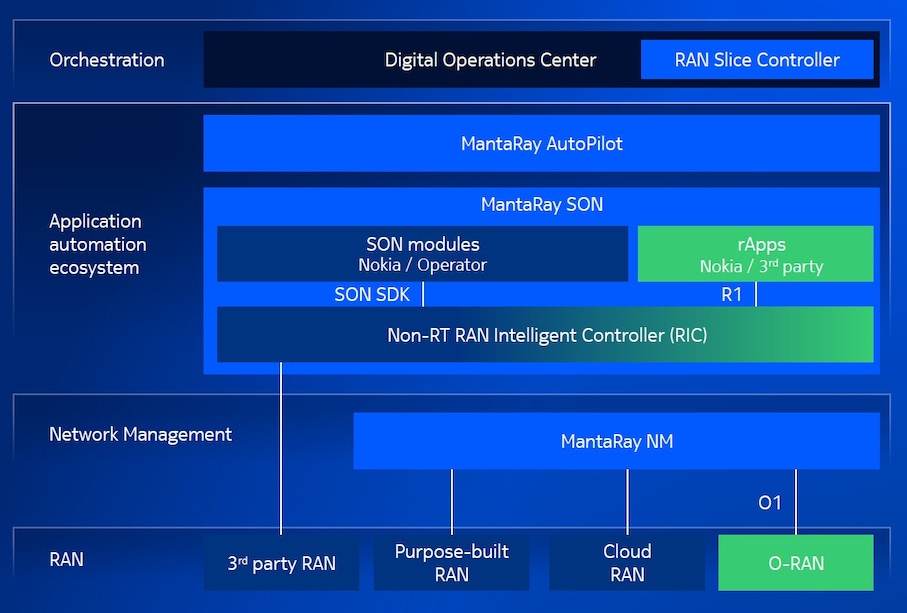The image size is (907, 613).
Task: Select the "SON modules Nokia / Operator" box
Action: [422, 254]
